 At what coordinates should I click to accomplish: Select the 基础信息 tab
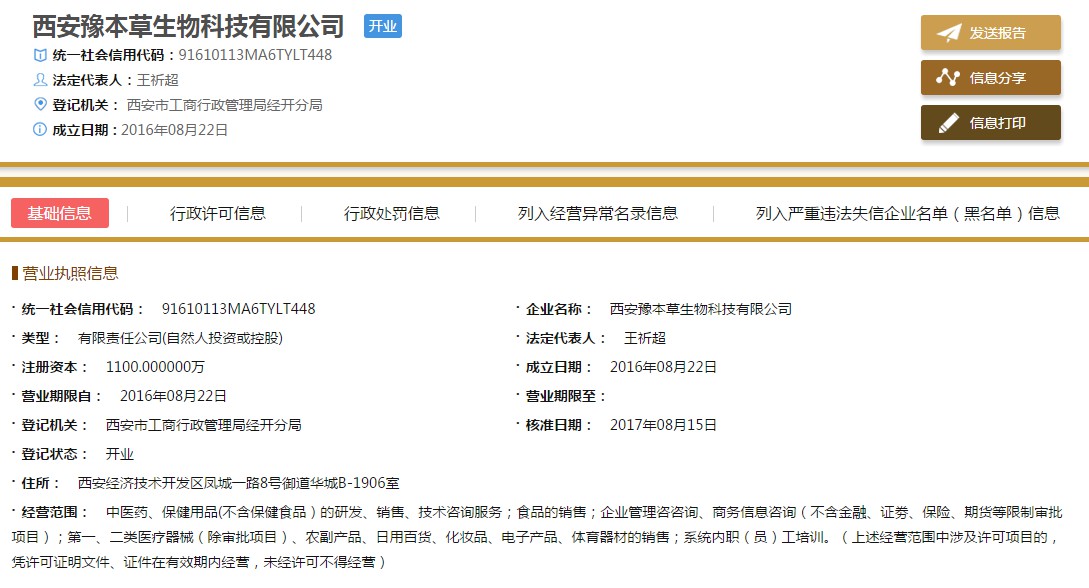pyautogui.click(x=60, y=213)
